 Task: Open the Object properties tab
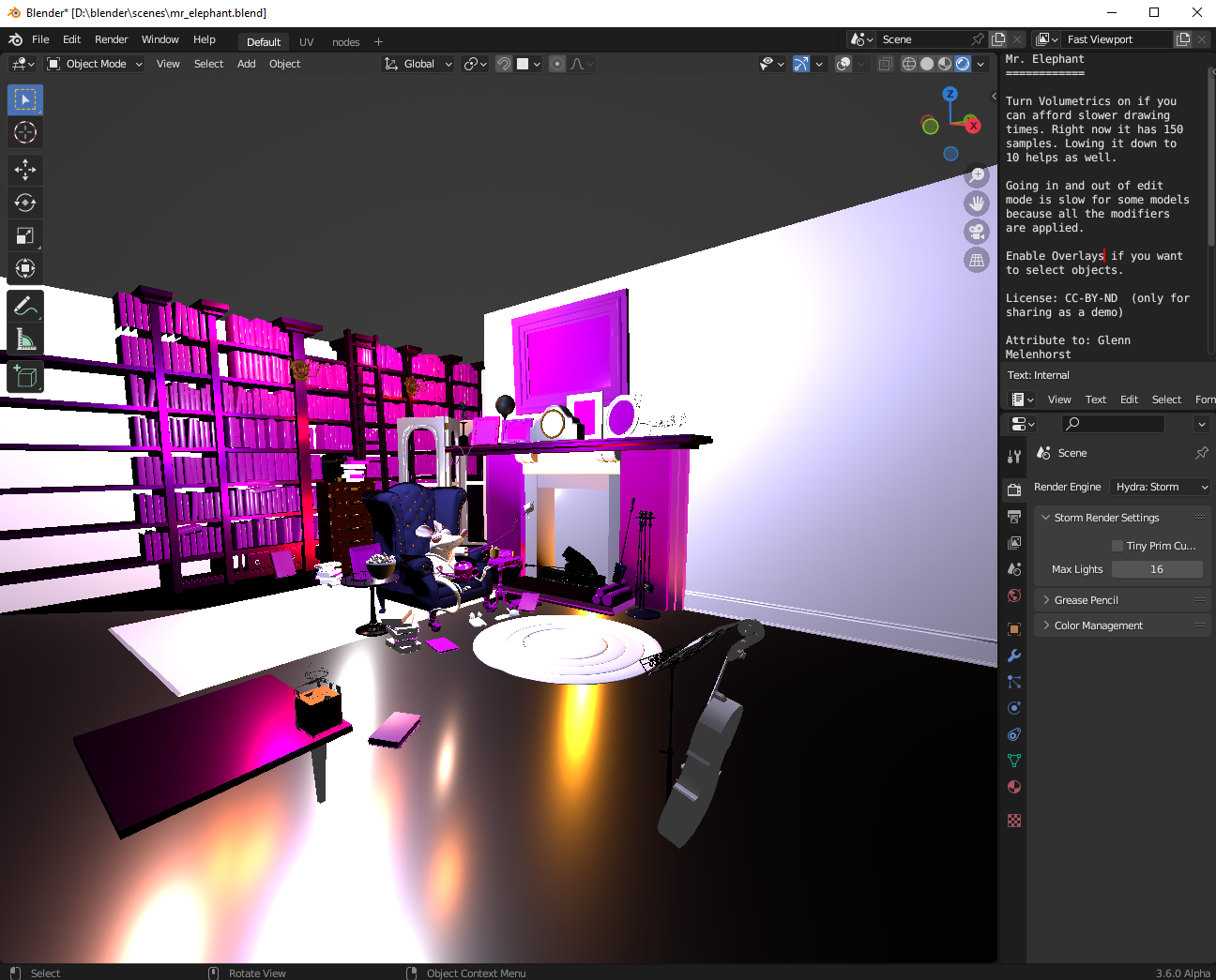pyautogui.click(x=1014, y=629)
